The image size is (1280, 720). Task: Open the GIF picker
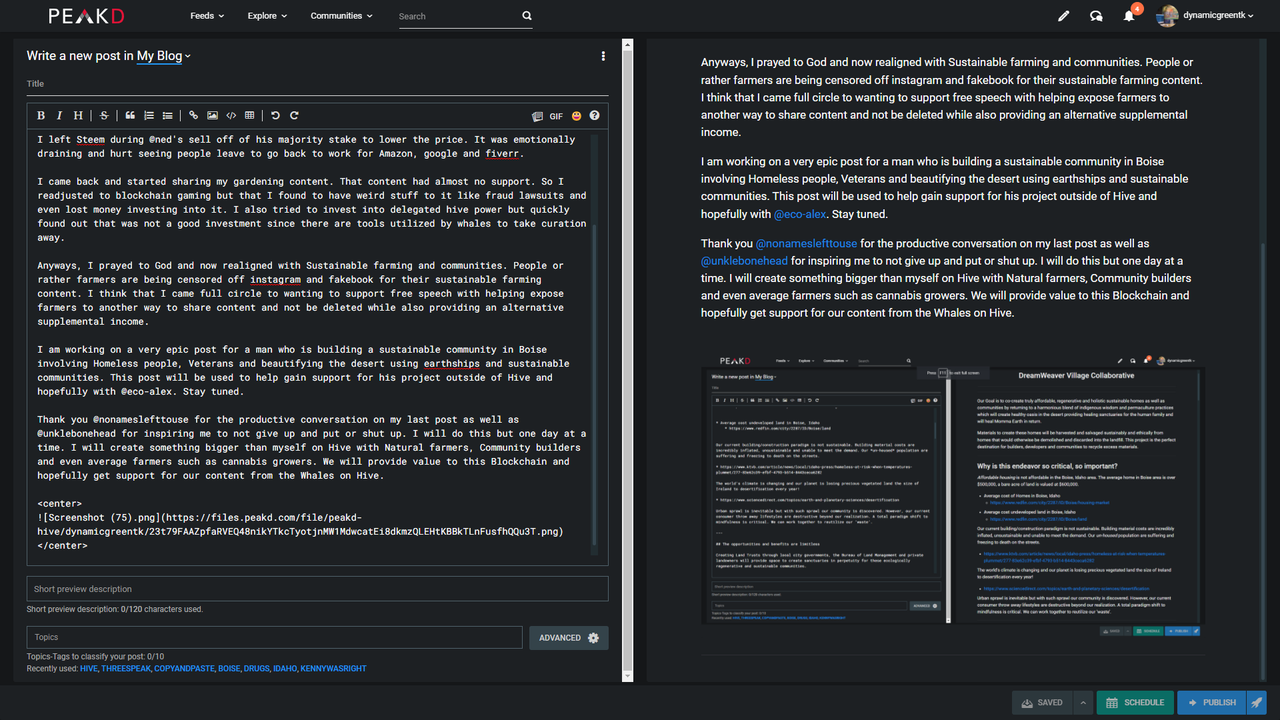point(556,116)
